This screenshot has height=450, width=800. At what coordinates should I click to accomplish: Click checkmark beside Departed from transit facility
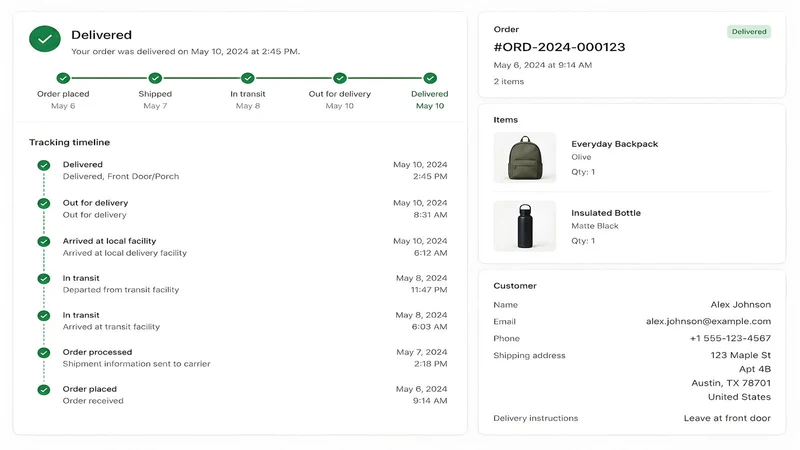tap(44, 279)
